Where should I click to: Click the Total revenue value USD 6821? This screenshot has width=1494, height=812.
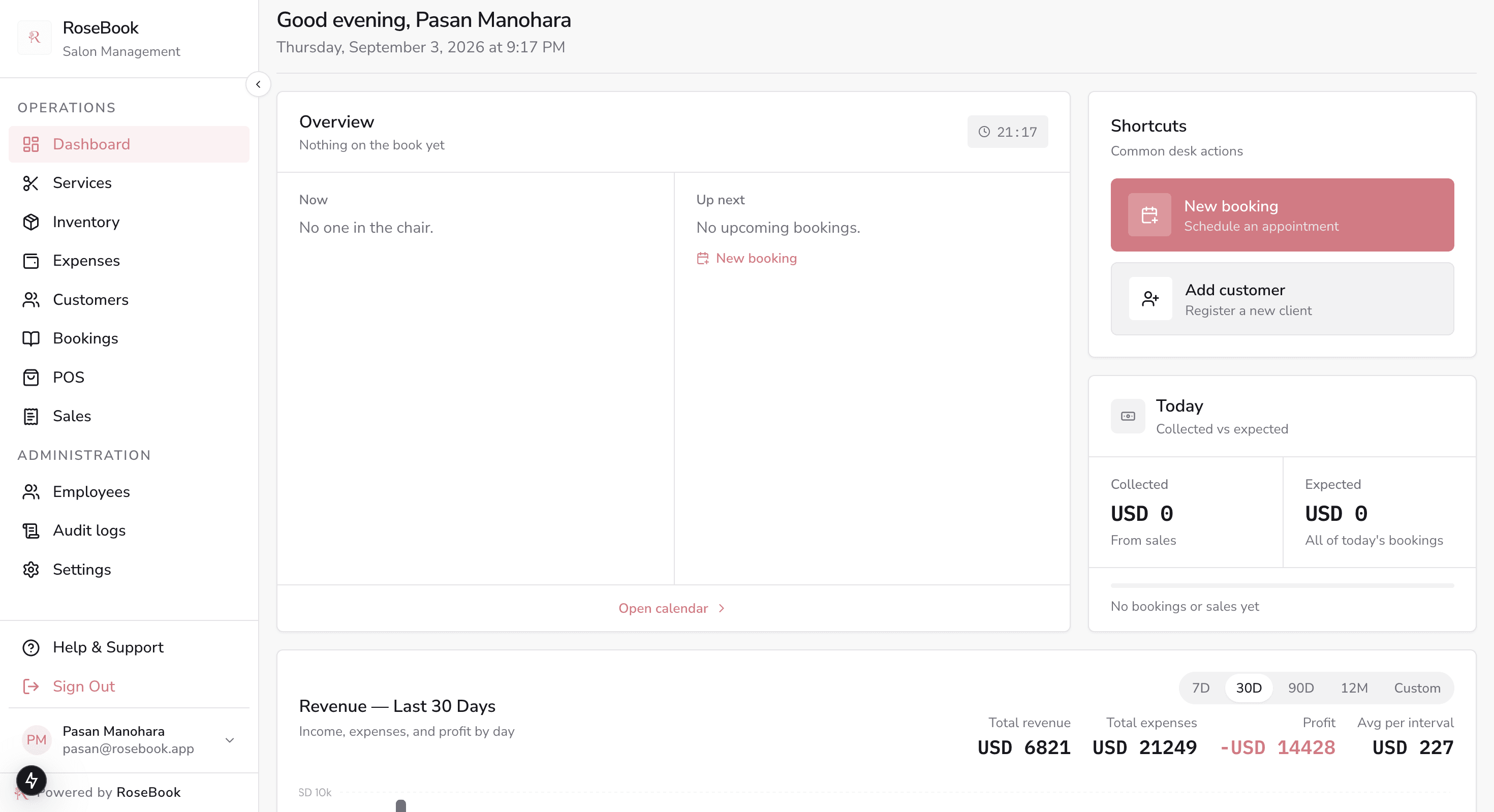pos(1023,747)
